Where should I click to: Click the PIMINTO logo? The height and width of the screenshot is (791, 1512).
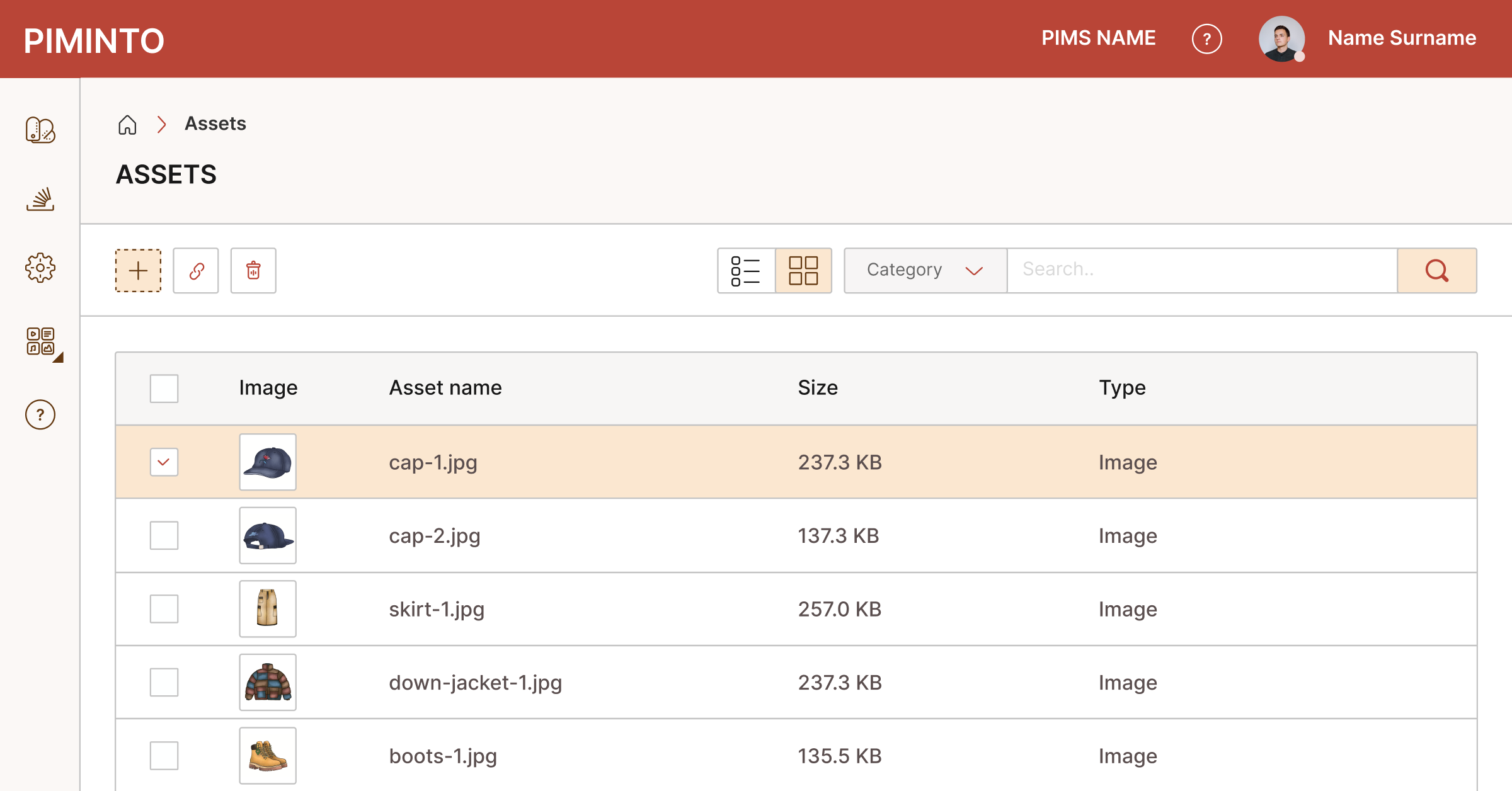94,41
